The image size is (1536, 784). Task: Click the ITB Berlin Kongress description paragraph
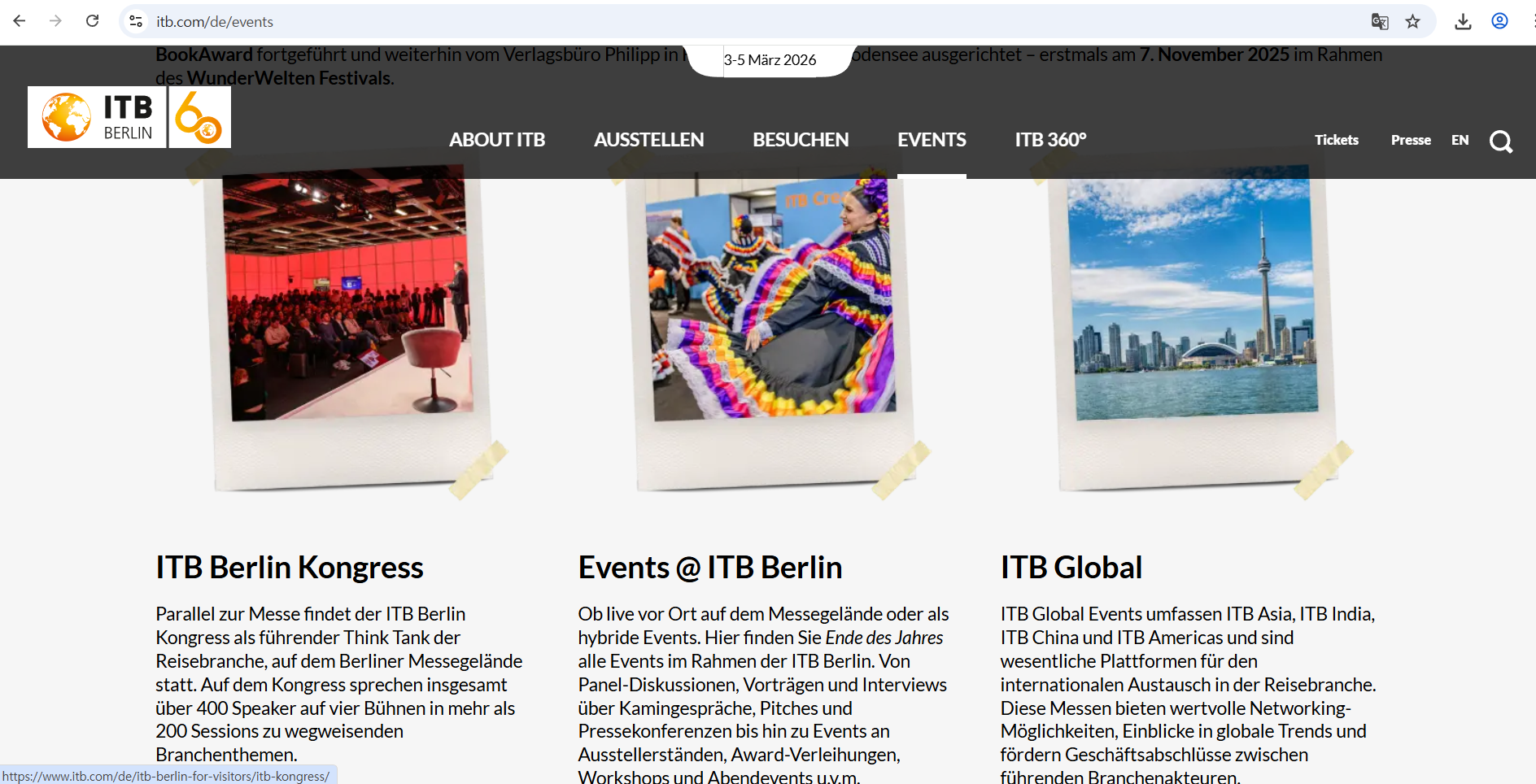pyautogui.click(x=339, y=684)
